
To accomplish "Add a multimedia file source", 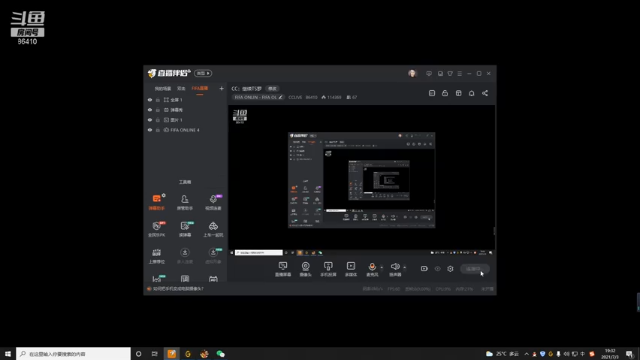I will 351,269.
